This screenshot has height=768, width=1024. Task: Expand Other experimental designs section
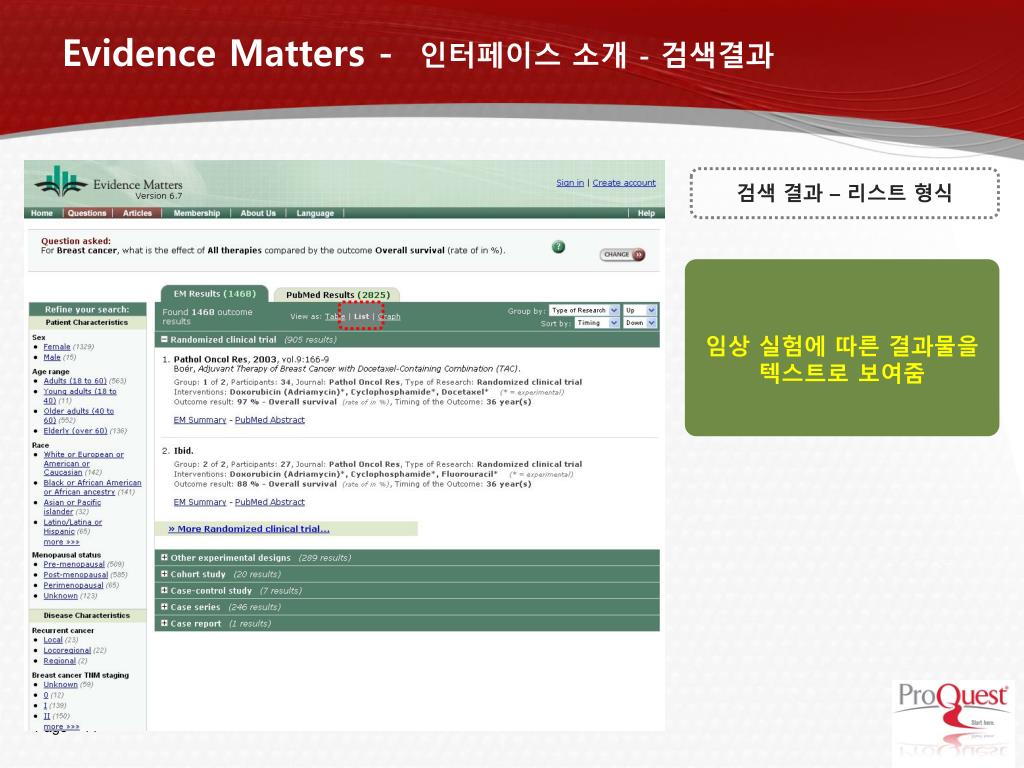[165, 558]
